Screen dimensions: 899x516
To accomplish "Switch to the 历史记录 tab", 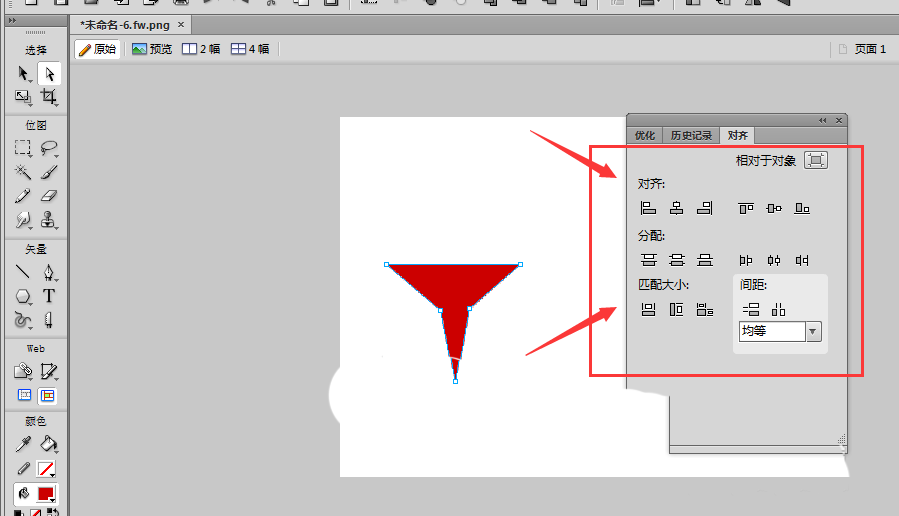I will coord(691,135).
